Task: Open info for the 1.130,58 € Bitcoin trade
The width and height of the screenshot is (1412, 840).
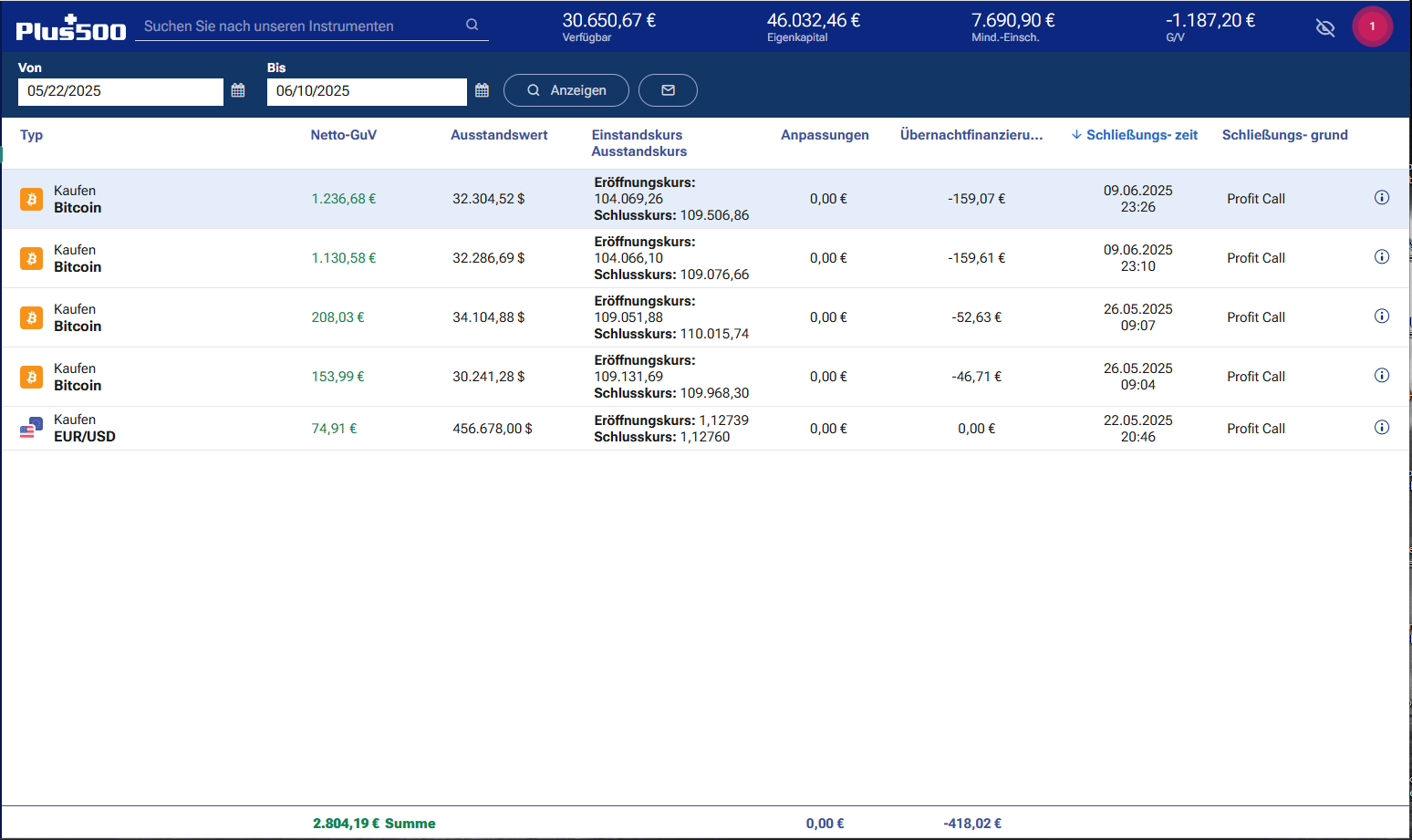Action: coord(1381,257)
